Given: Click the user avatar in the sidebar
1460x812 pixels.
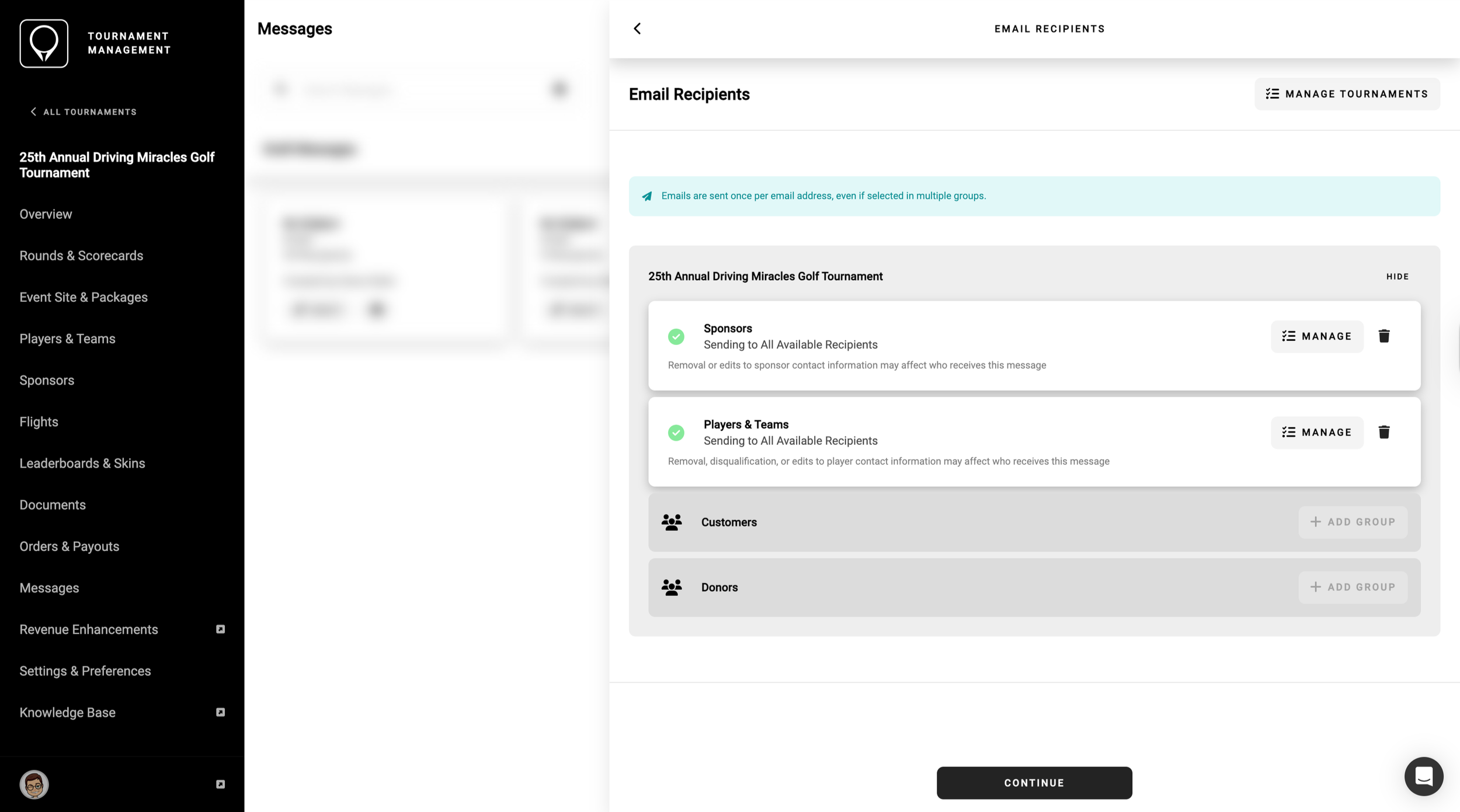Looking at the screenshot, I should tap(34, 784).
